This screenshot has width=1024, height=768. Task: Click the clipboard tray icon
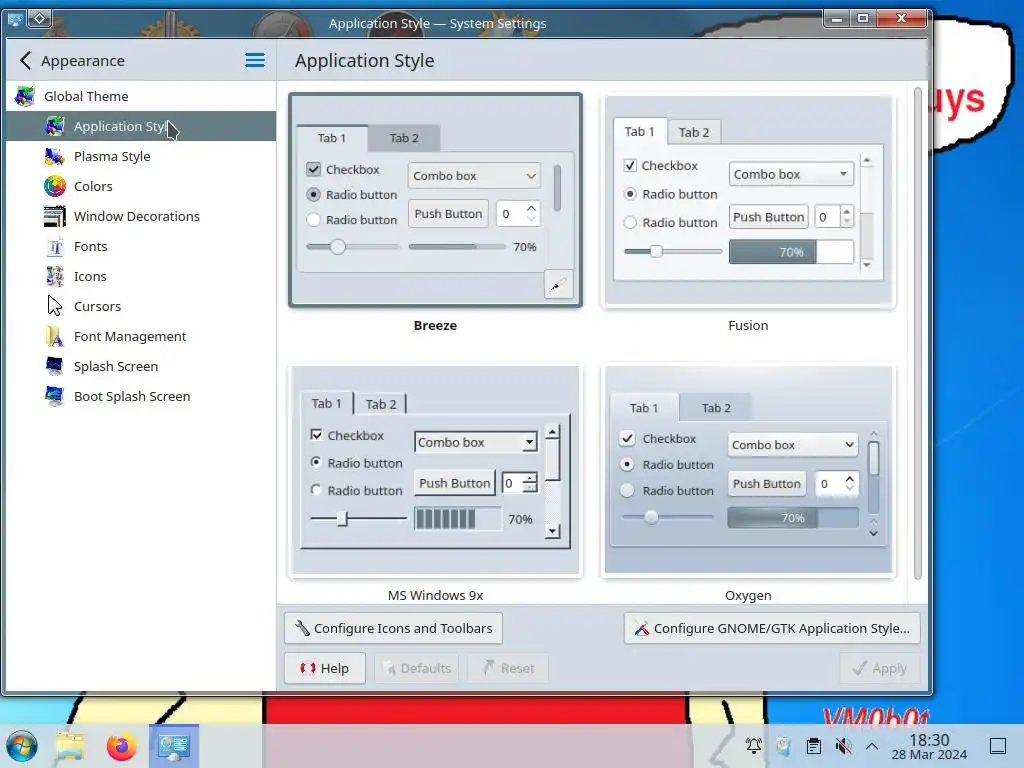point(814,746)
